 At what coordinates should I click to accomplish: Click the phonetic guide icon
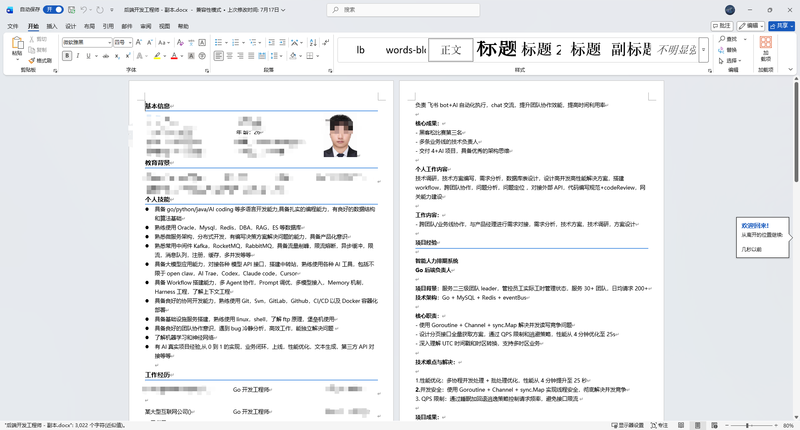(x=191, y=42)
